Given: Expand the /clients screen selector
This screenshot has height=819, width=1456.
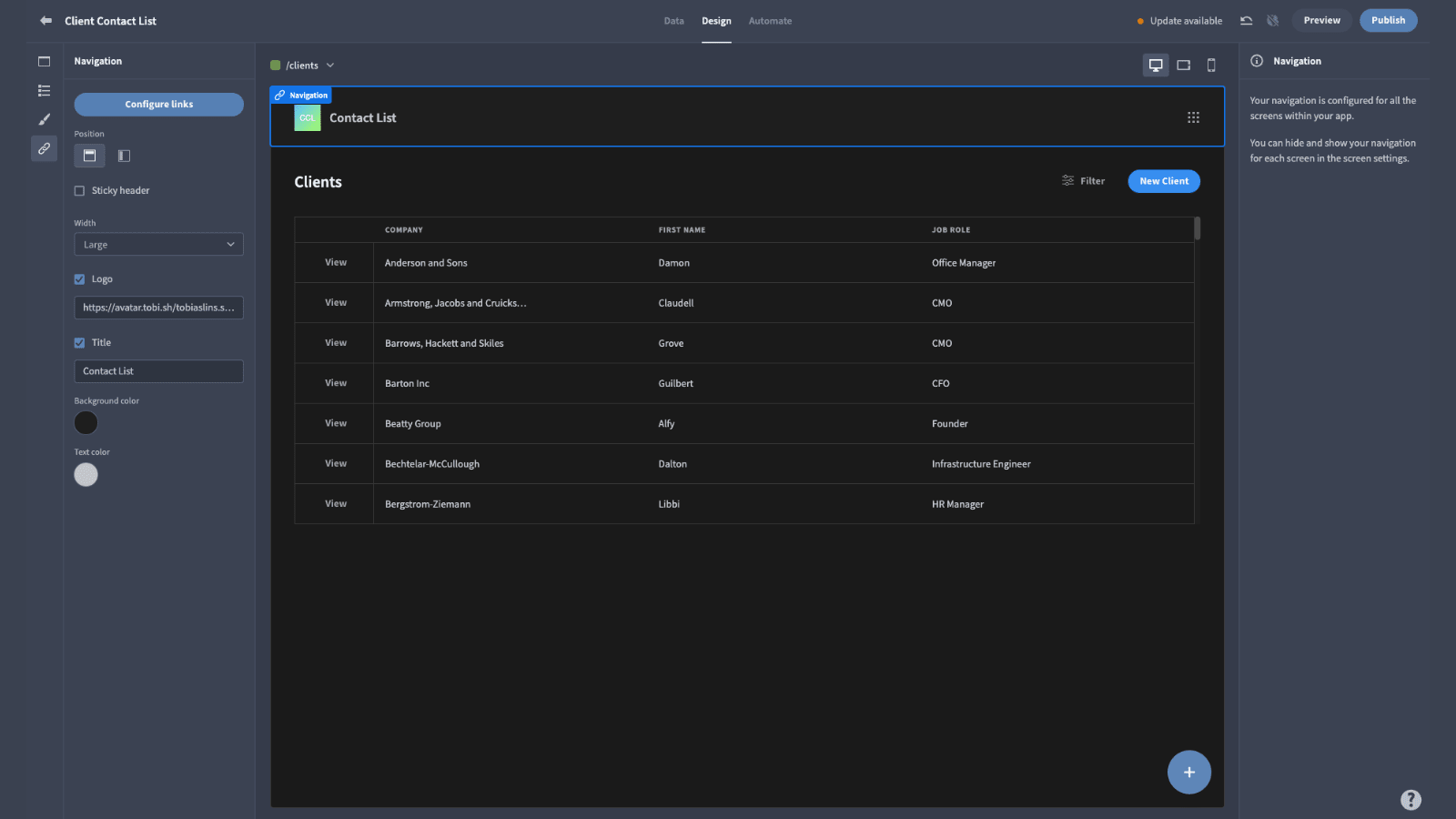Looking at the screenshot, I should (303, 66).
